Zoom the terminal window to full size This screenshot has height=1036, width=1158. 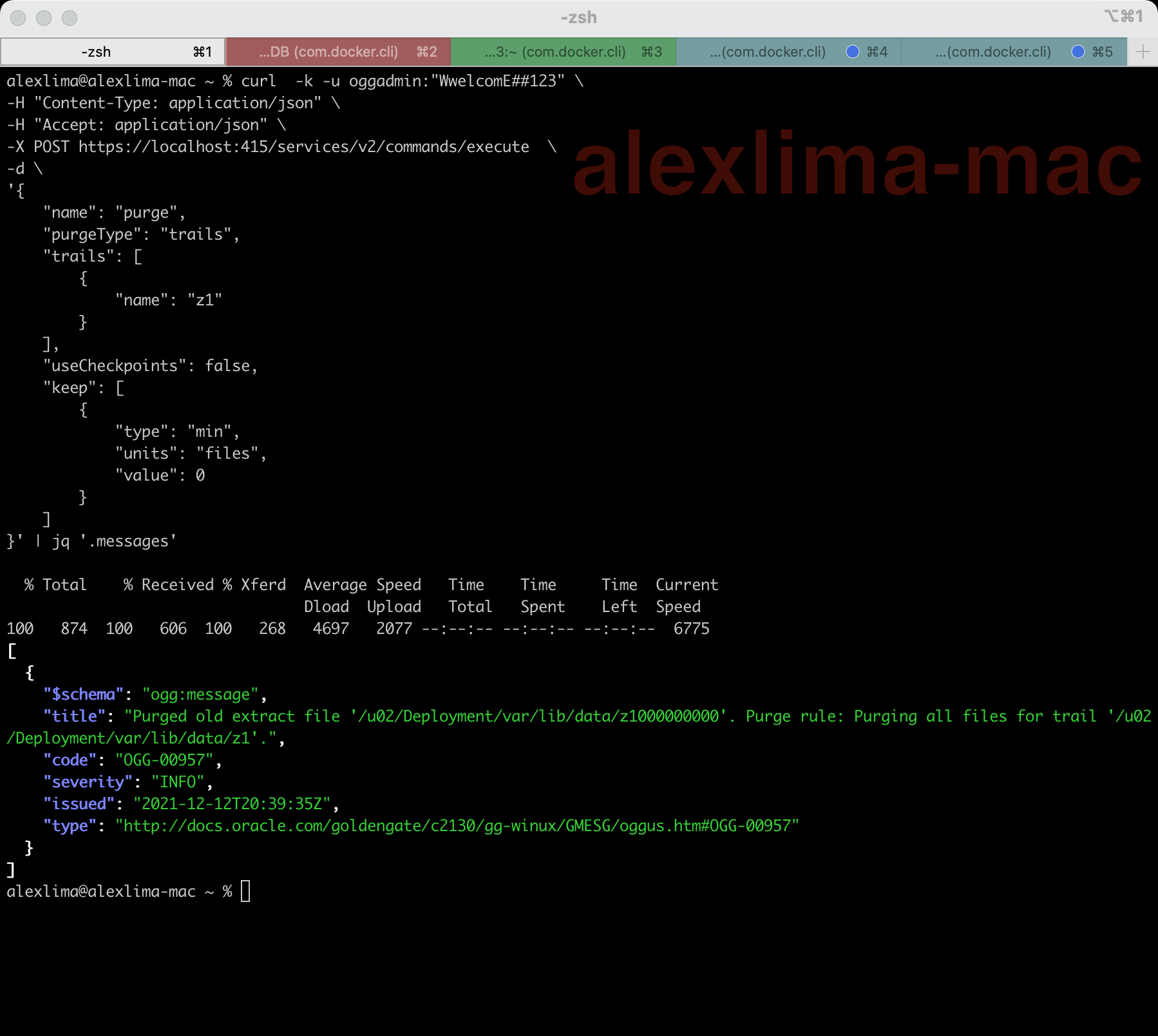(x=70, y=17)
